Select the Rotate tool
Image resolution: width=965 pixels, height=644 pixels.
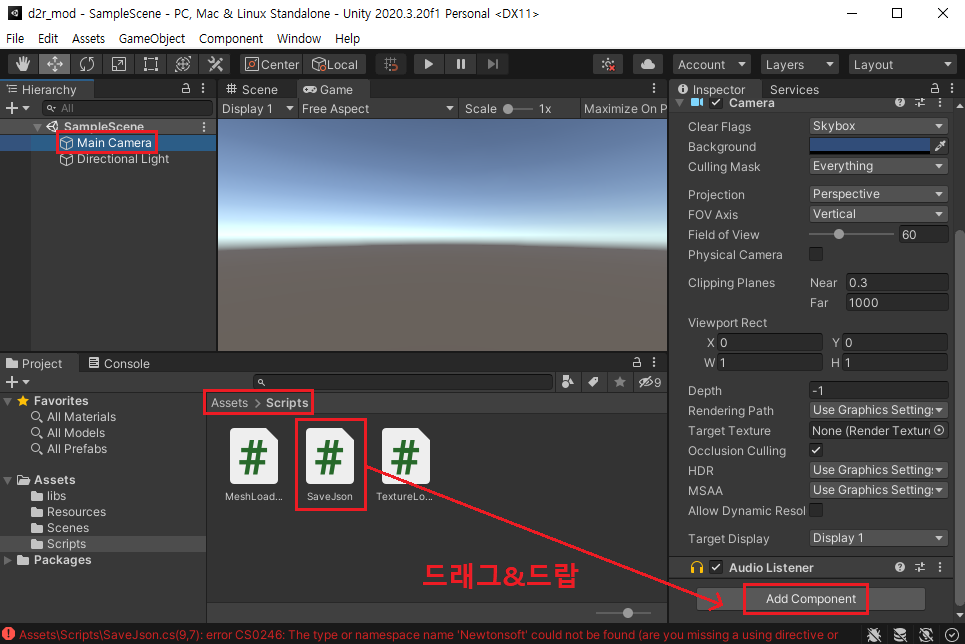[x=87, y=64]
